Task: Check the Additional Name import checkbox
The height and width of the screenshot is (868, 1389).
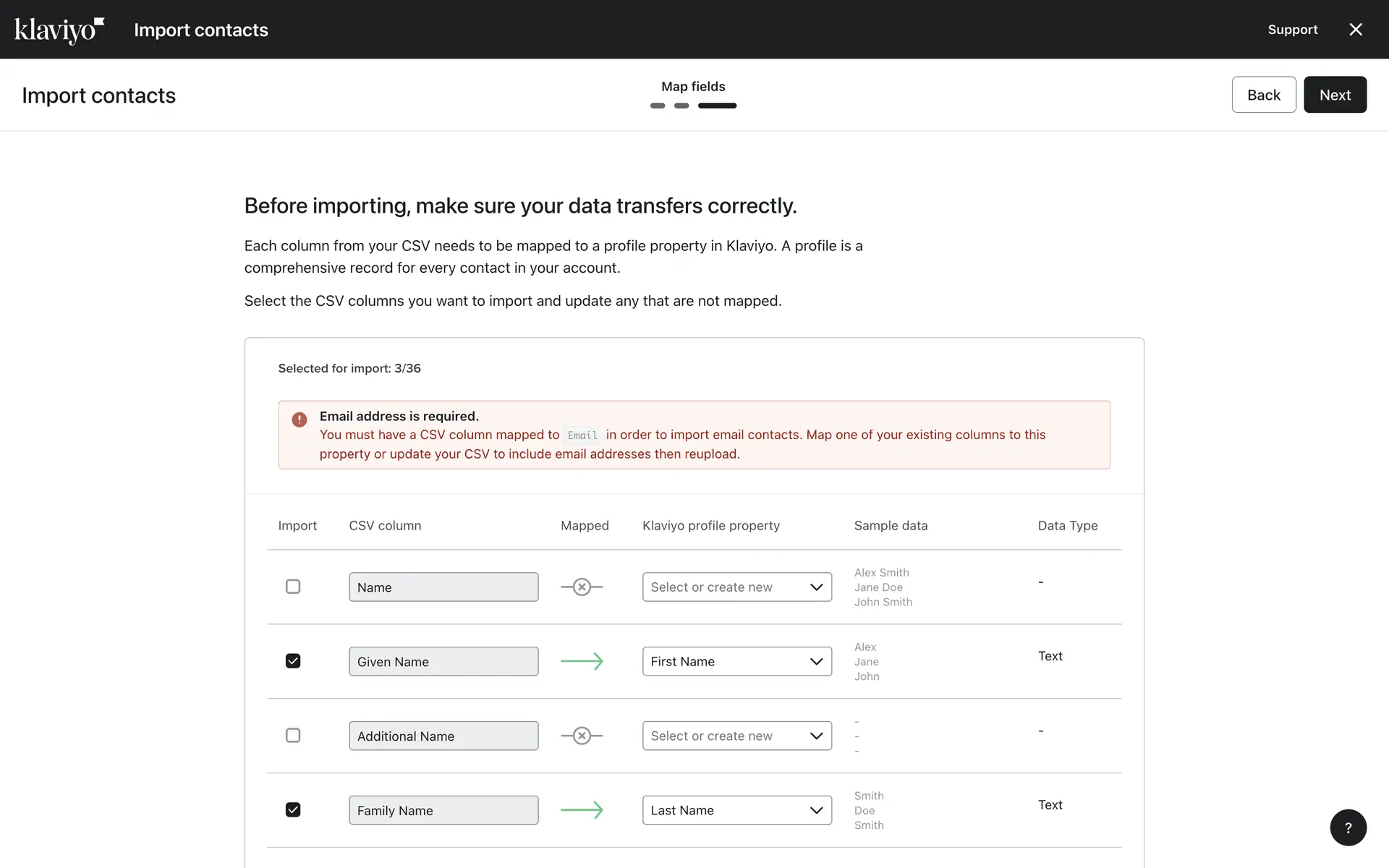Action: [293, 736]
